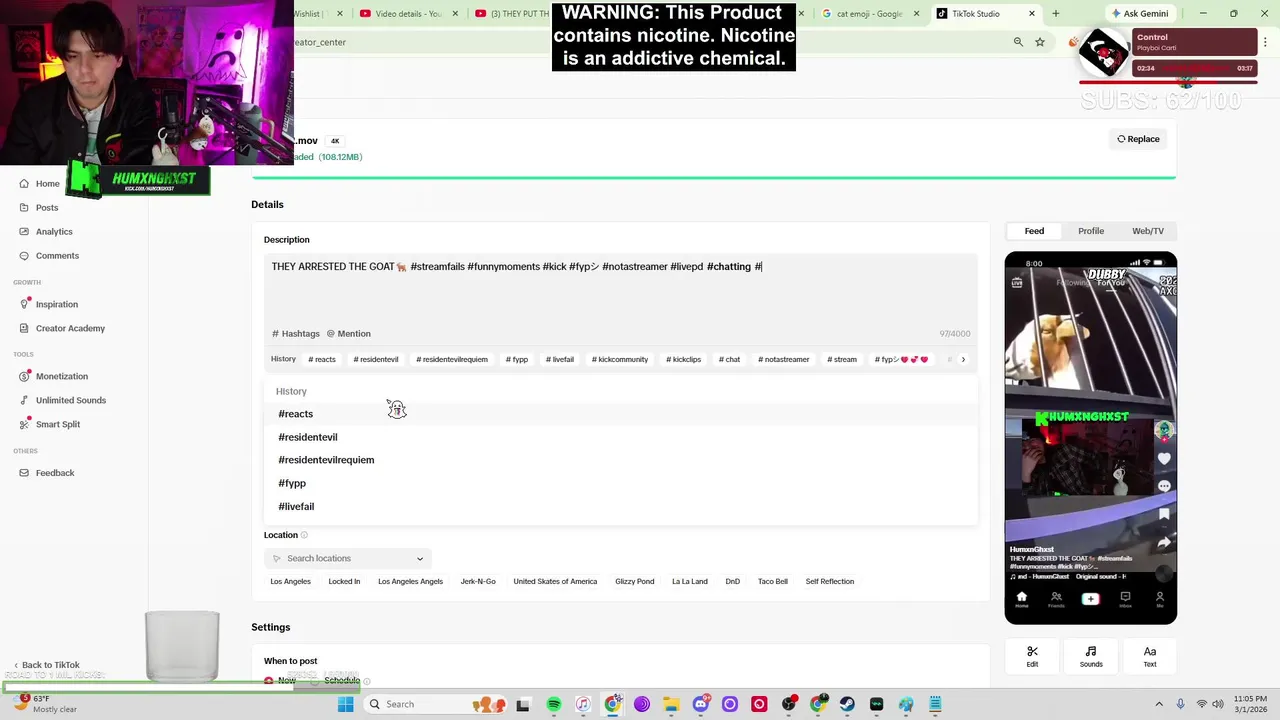Open the weather widget showing 63°F
The height and width of the screenshot is (720, 1280).
43,704
